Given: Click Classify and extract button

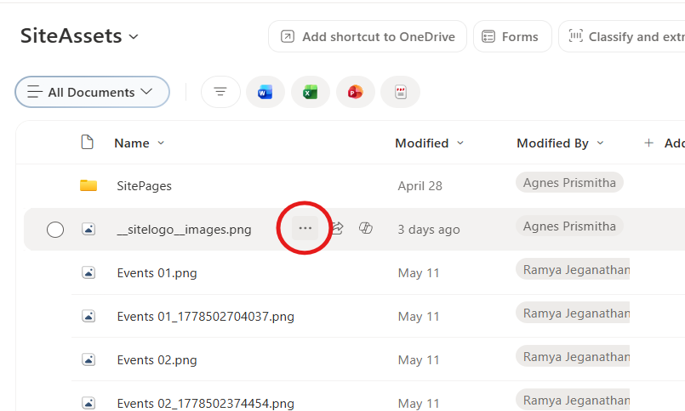Looking at the screenshot, I should point(622,37).
